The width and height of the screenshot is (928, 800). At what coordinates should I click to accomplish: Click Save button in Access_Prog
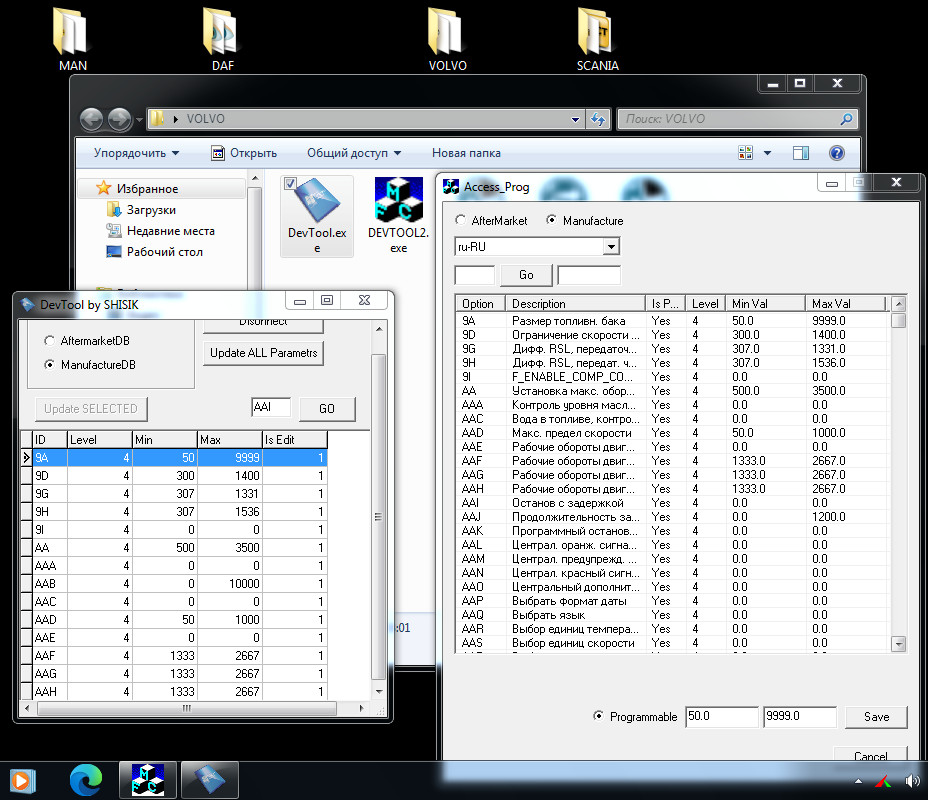876,716
